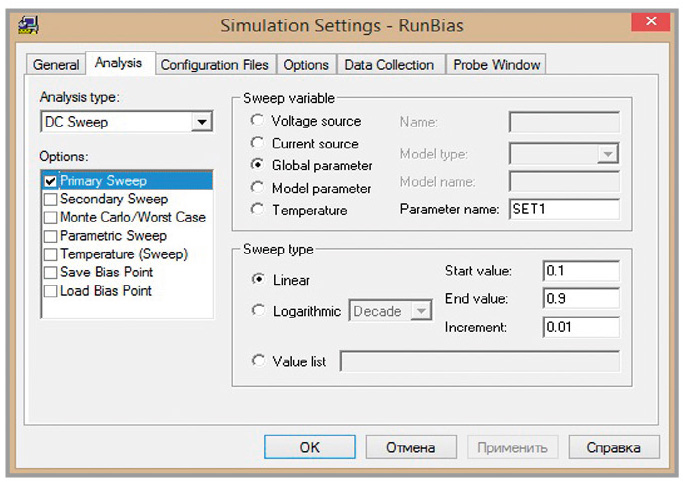683x482 pixels.
Task: Select the Logarithmic sweep type
Action: coord(259,311)
